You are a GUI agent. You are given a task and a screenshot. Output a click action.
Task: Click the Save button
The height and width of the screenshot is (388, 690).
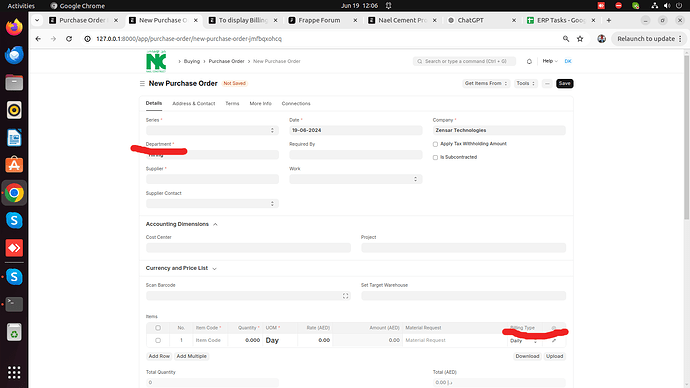[565, 84]
